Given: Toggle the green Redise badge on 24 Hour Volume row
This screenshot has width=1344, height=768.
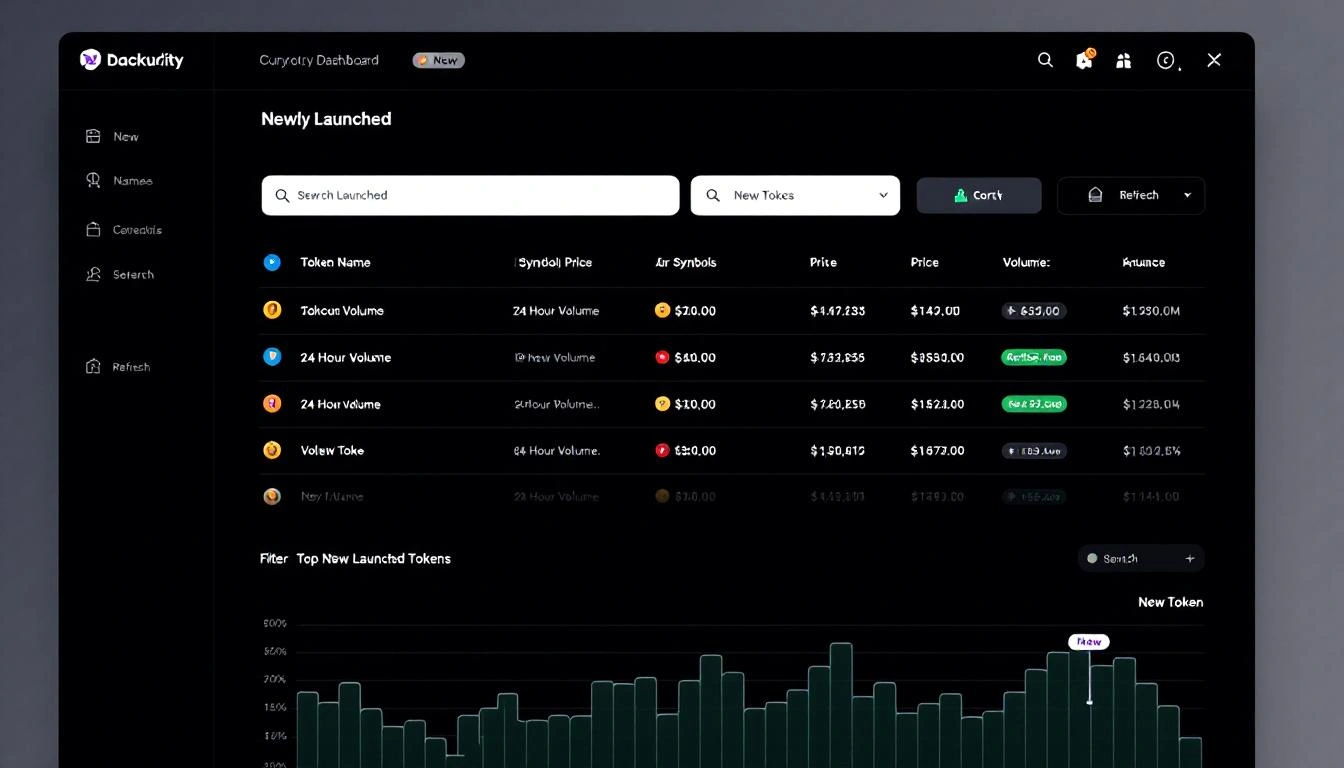Looking at the screenshot, I should 1033,357.
